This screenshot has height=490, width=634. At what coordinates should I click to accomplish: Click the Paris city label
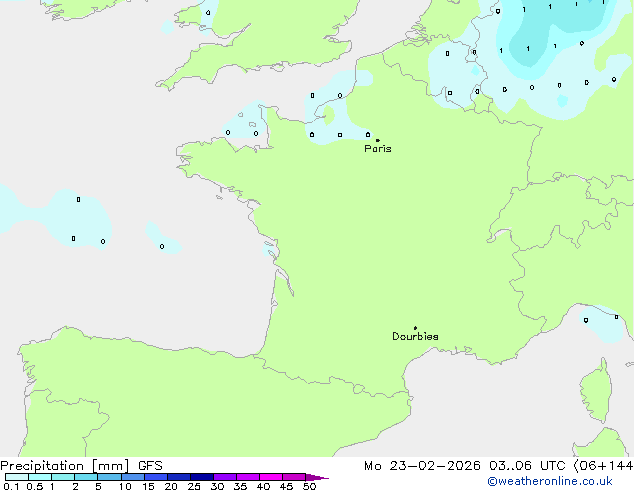(378, 149)
